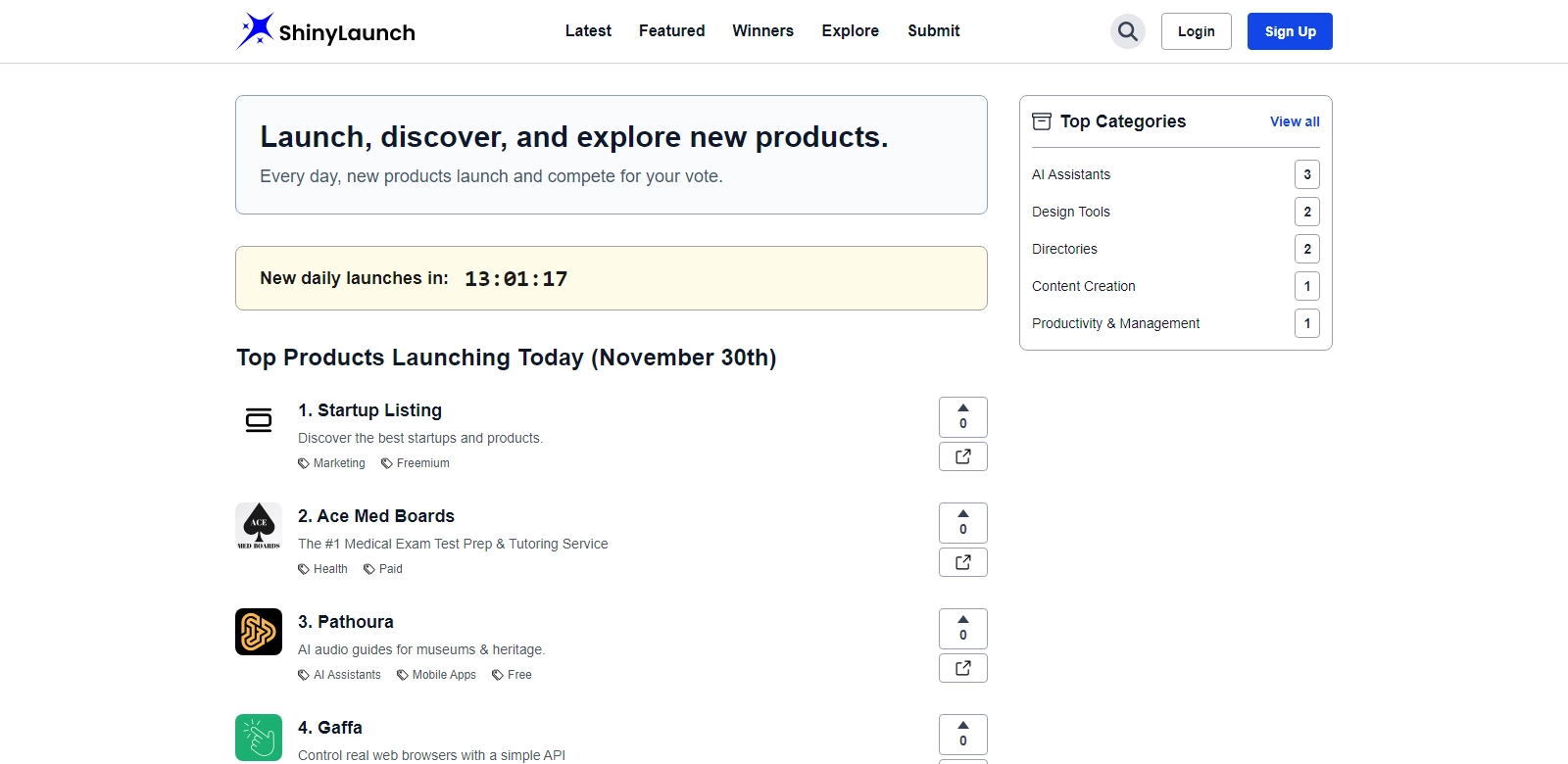This screenshot has width=1568, height=764.
Task: Click the Login button
Action: (x=1197, y=31)
